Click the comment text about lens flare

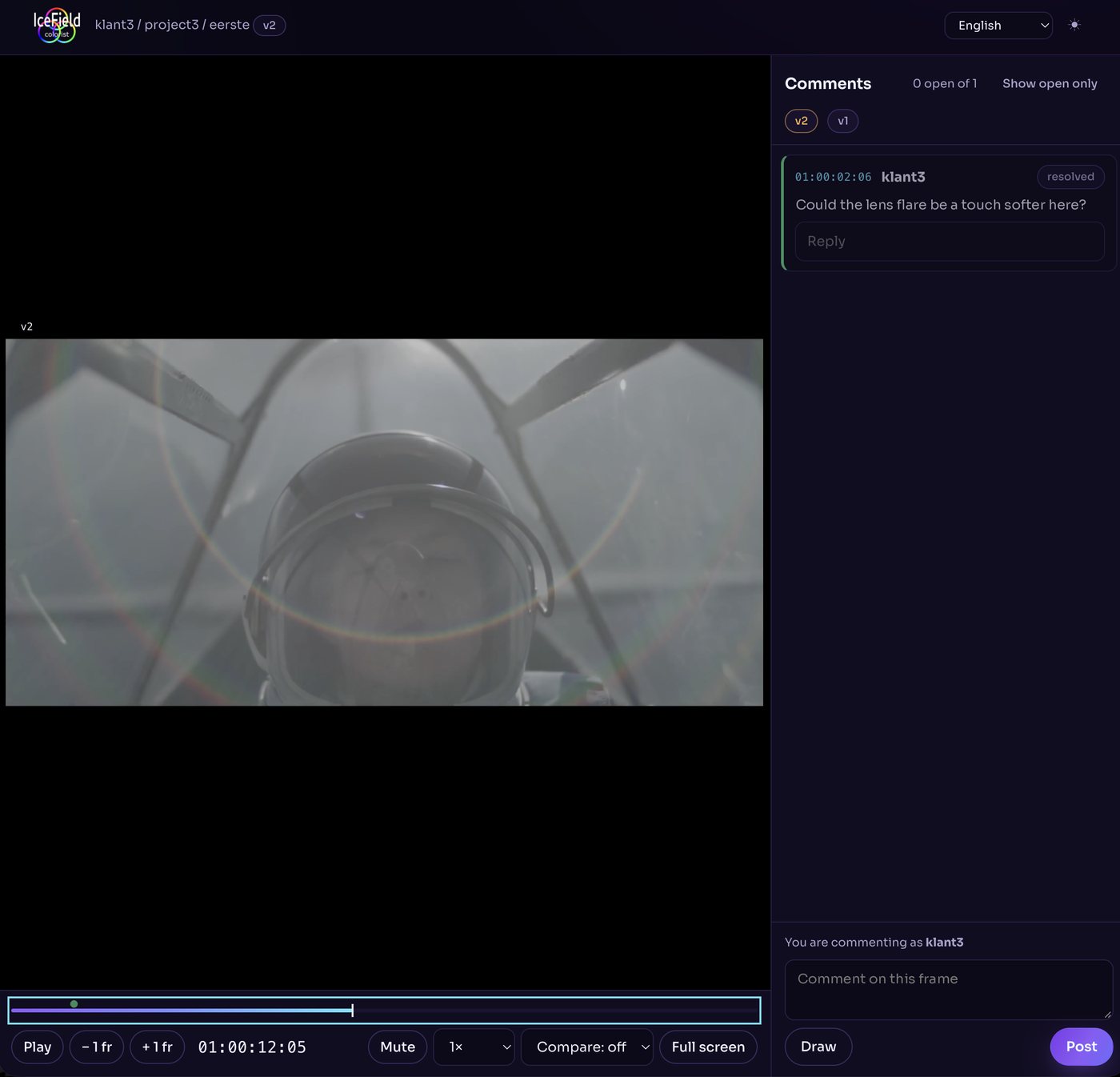[x=941, y=205]
